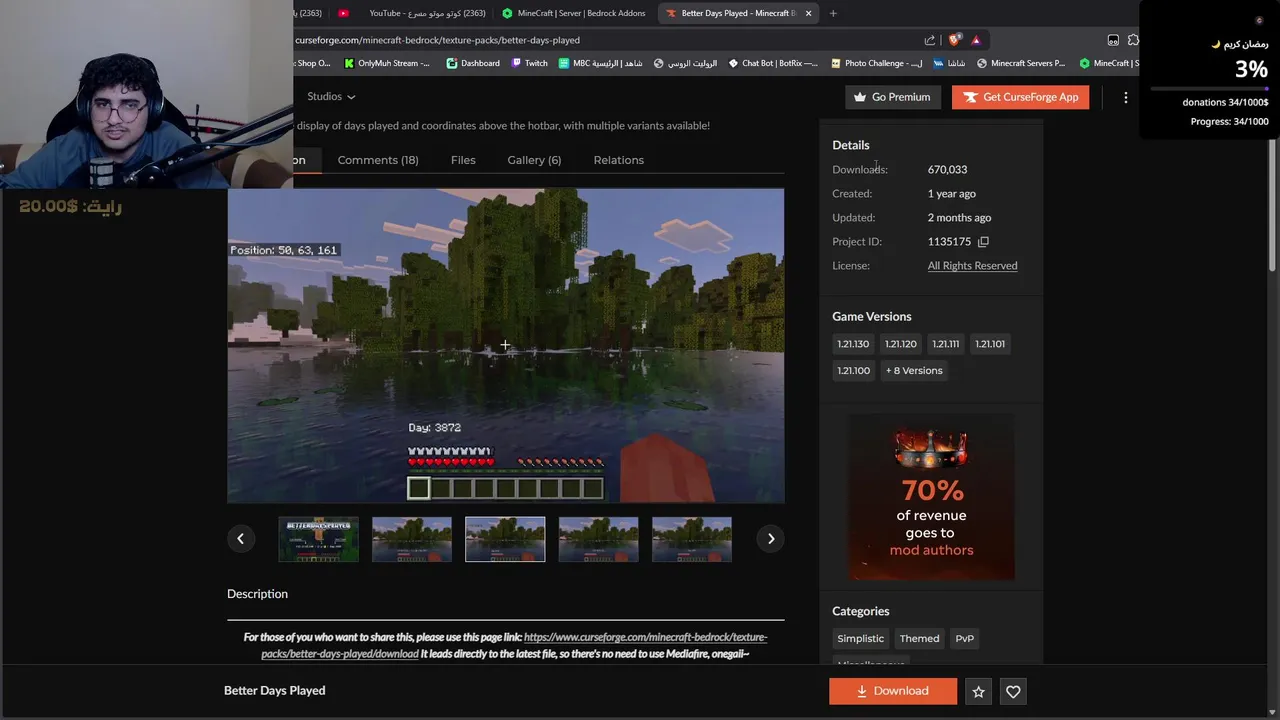
Task: Open a new browser tab
Action: click(833, 13)
